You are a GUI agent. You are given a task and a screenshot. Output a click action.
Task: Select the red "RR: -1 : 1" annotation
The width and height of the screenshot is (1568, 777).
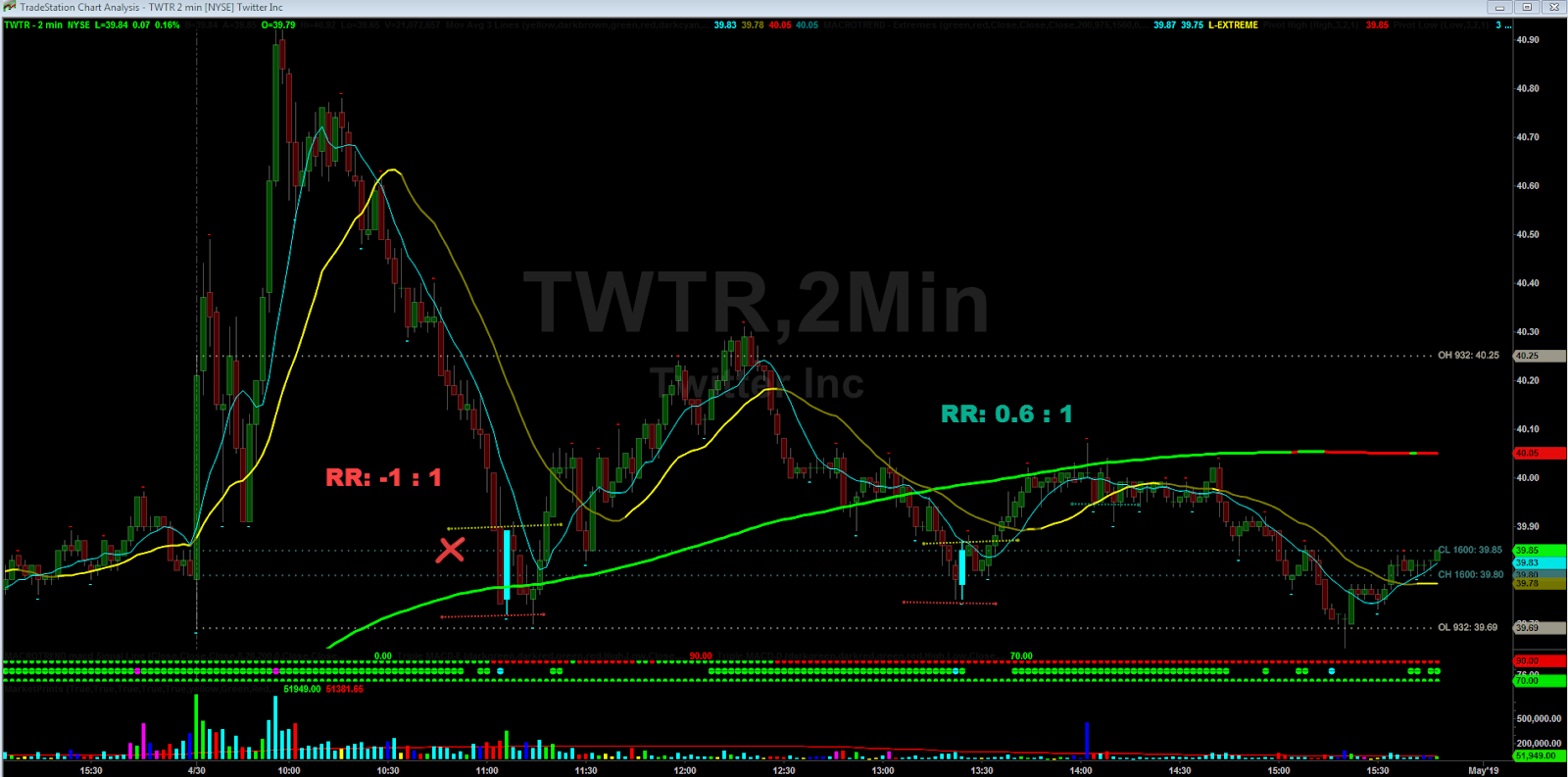click(384, 478)
